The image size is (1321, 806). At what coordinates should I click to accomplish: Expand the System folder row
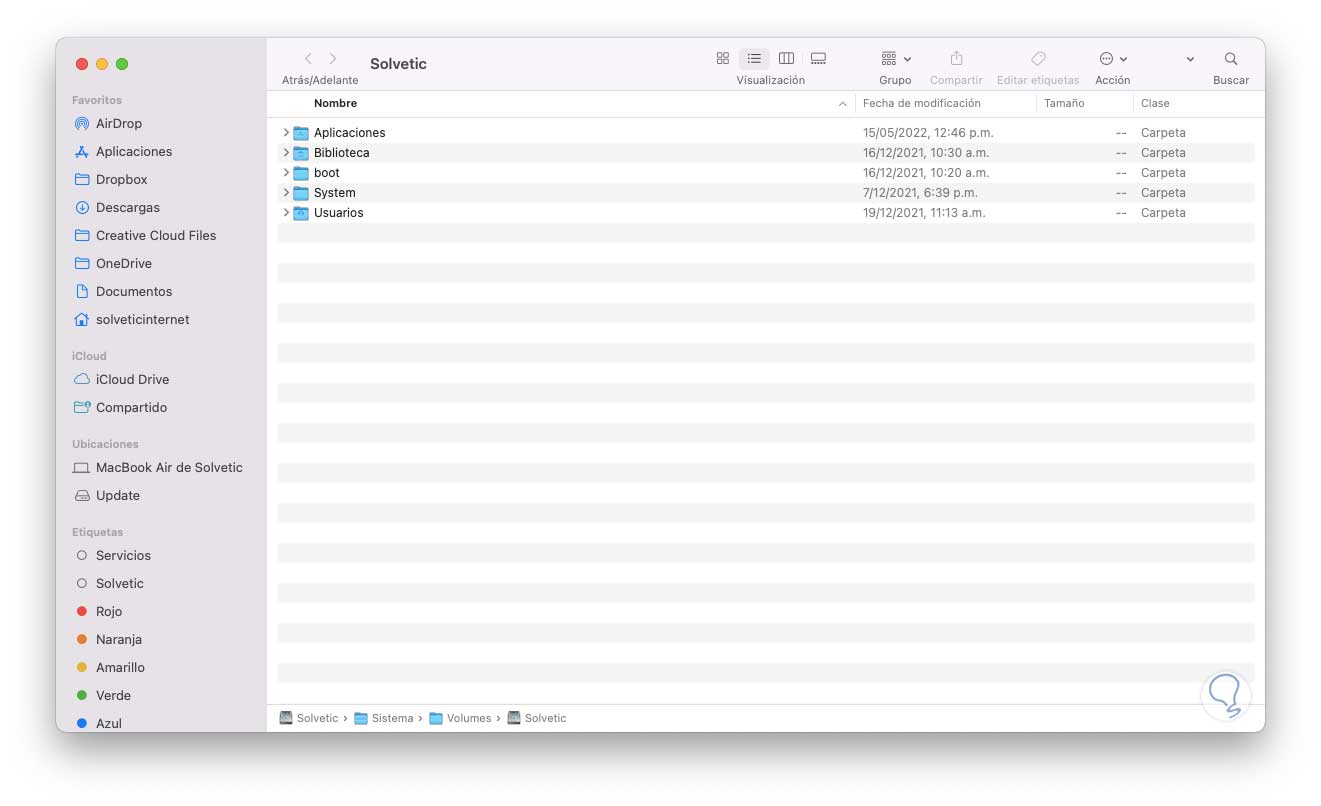286,192
